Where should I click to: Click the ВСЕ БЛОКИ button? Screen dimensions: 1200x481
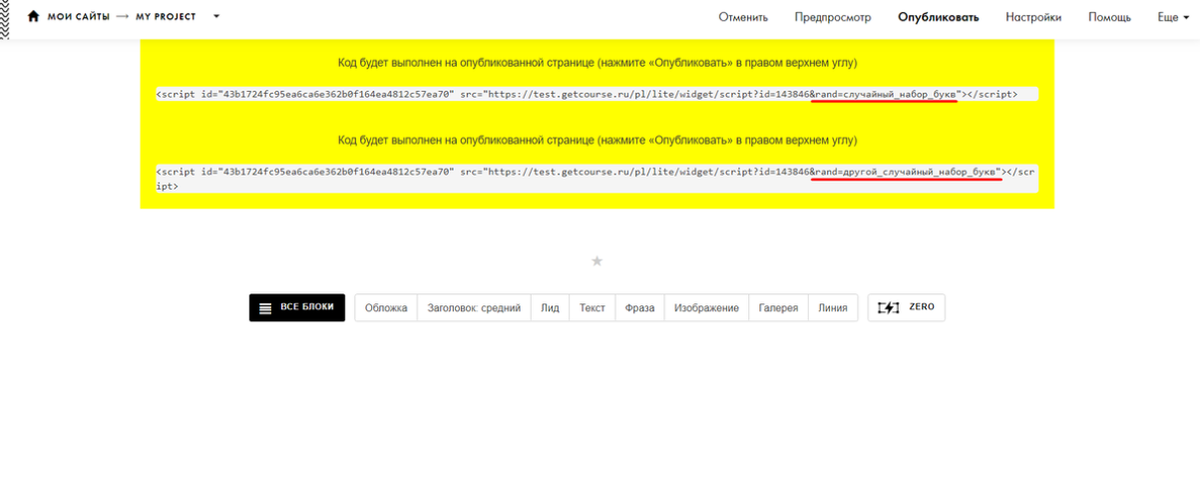(x=297, y=308)
